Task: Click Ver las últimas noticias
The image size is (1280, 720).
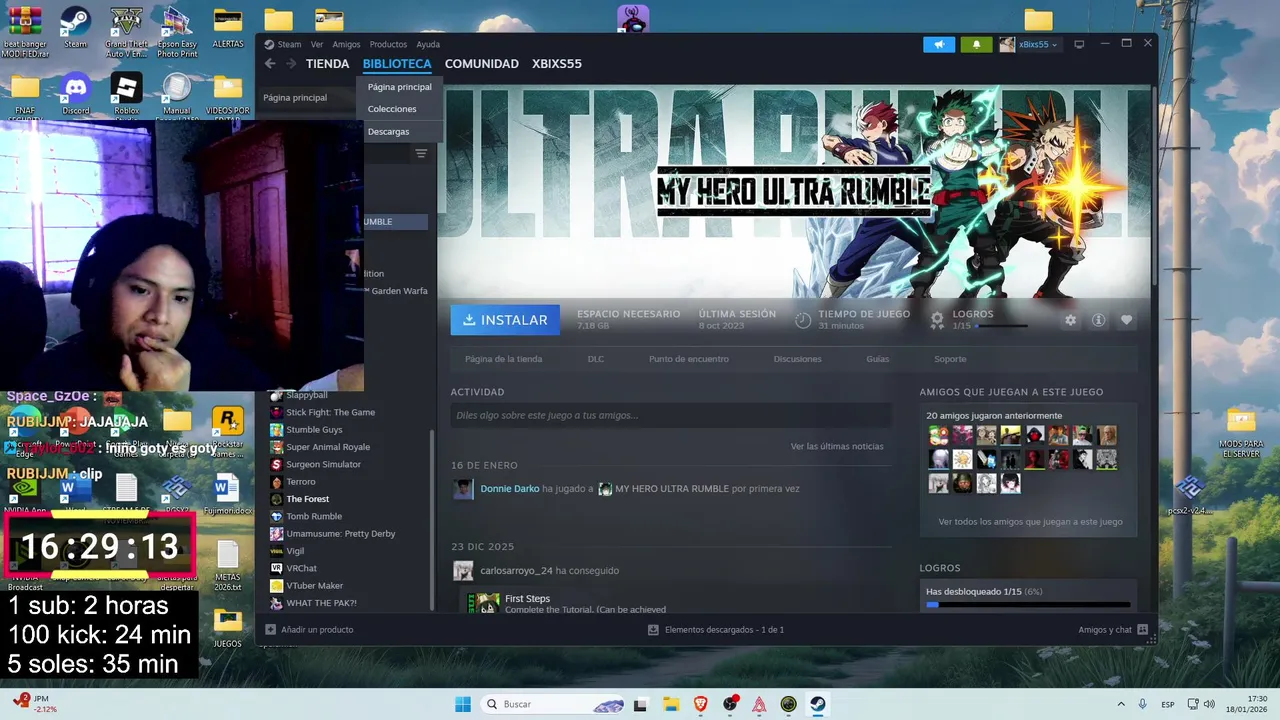Action: [837, 447]
